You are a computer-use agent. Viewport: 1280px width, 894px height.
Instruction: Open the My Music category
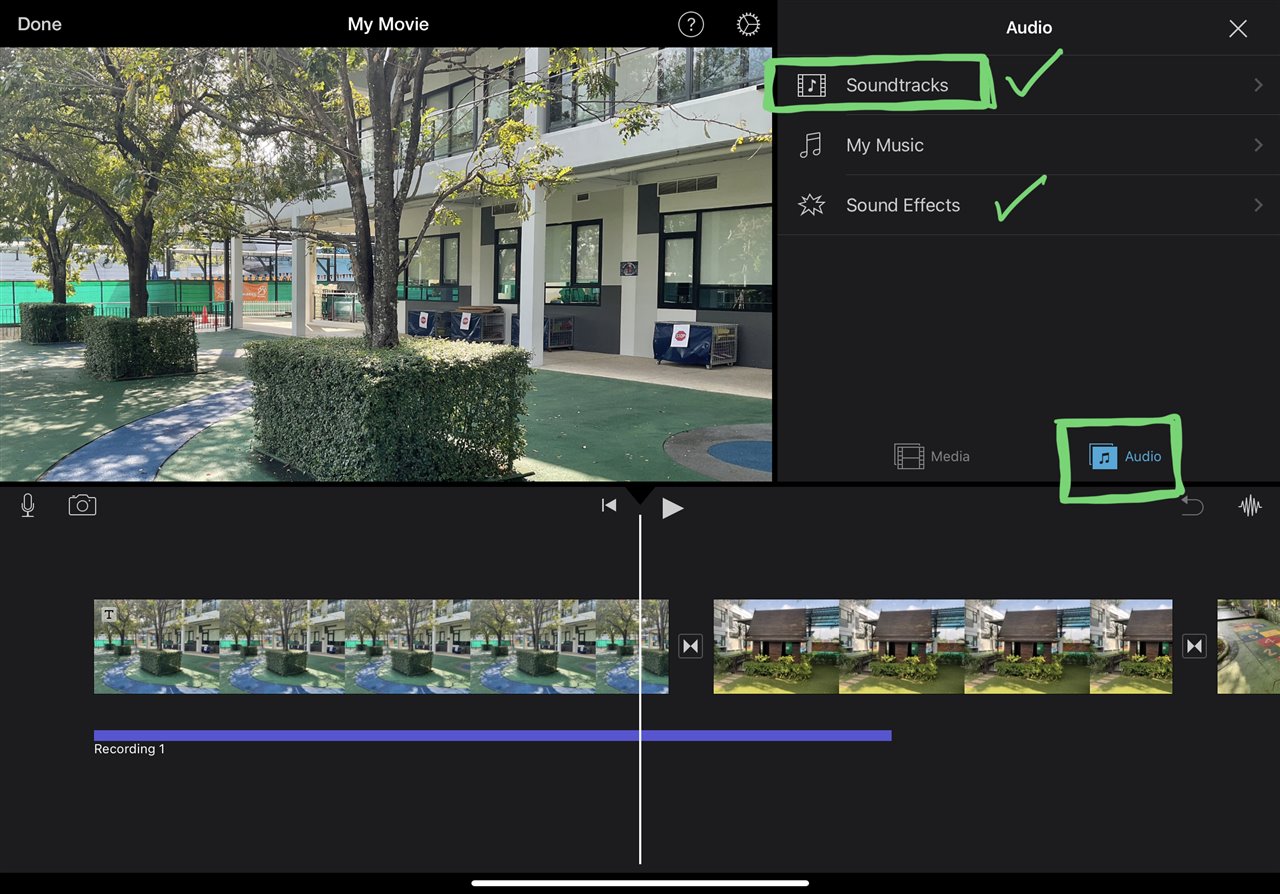(x=1029, y=145)
